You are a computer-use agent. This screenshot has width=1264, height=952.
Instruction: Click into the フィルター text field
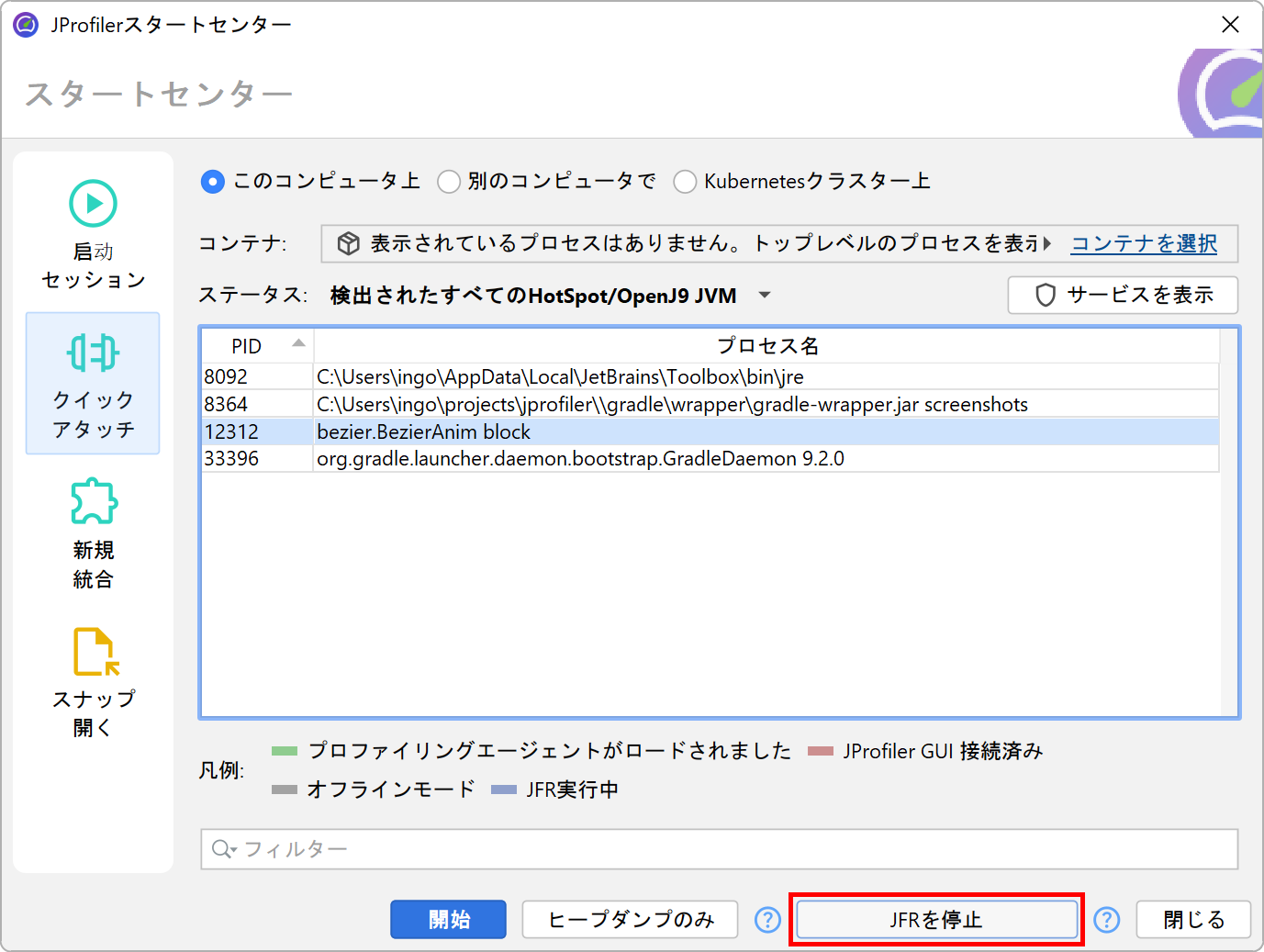(x=734, y=849)
